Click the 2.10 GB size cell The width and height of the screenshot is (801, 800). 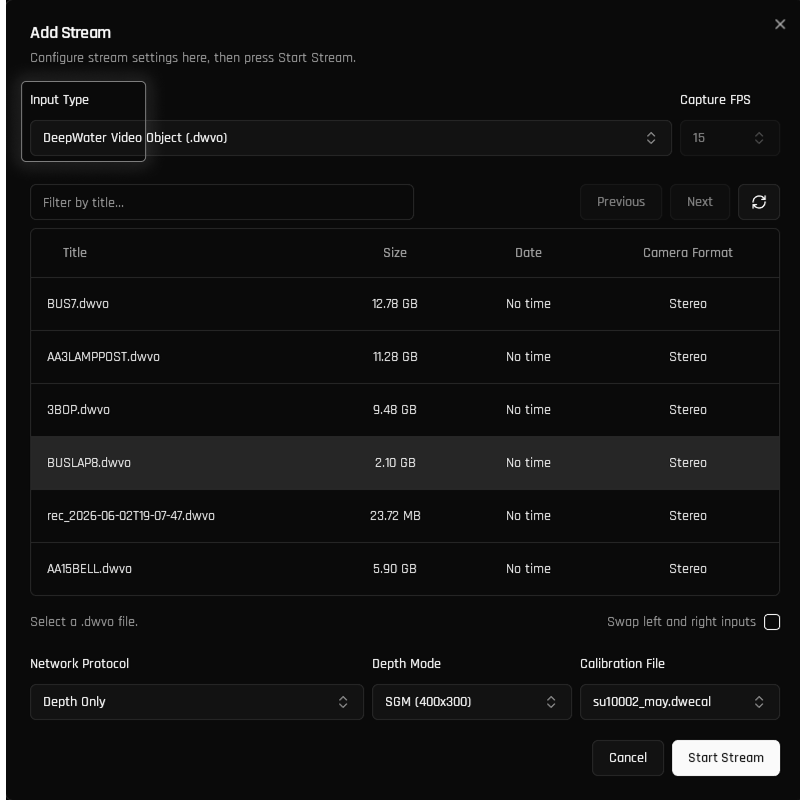pyautogui.click(x=395, y=463)
